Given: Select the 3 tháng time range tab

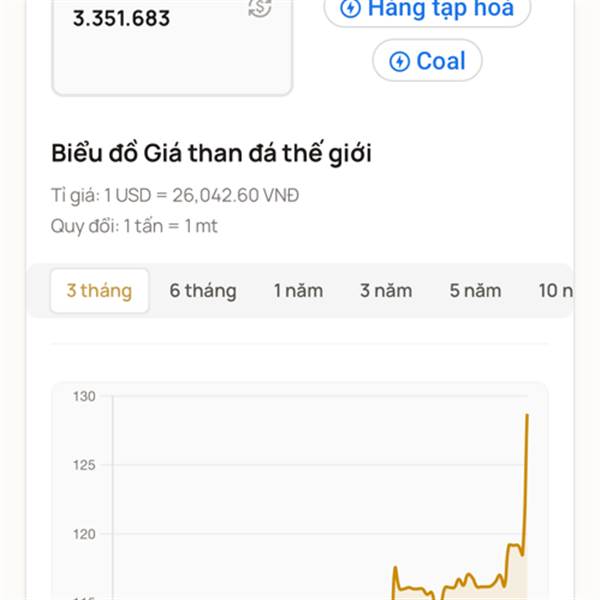Looking at the screenshot, I should pos(99,291).
